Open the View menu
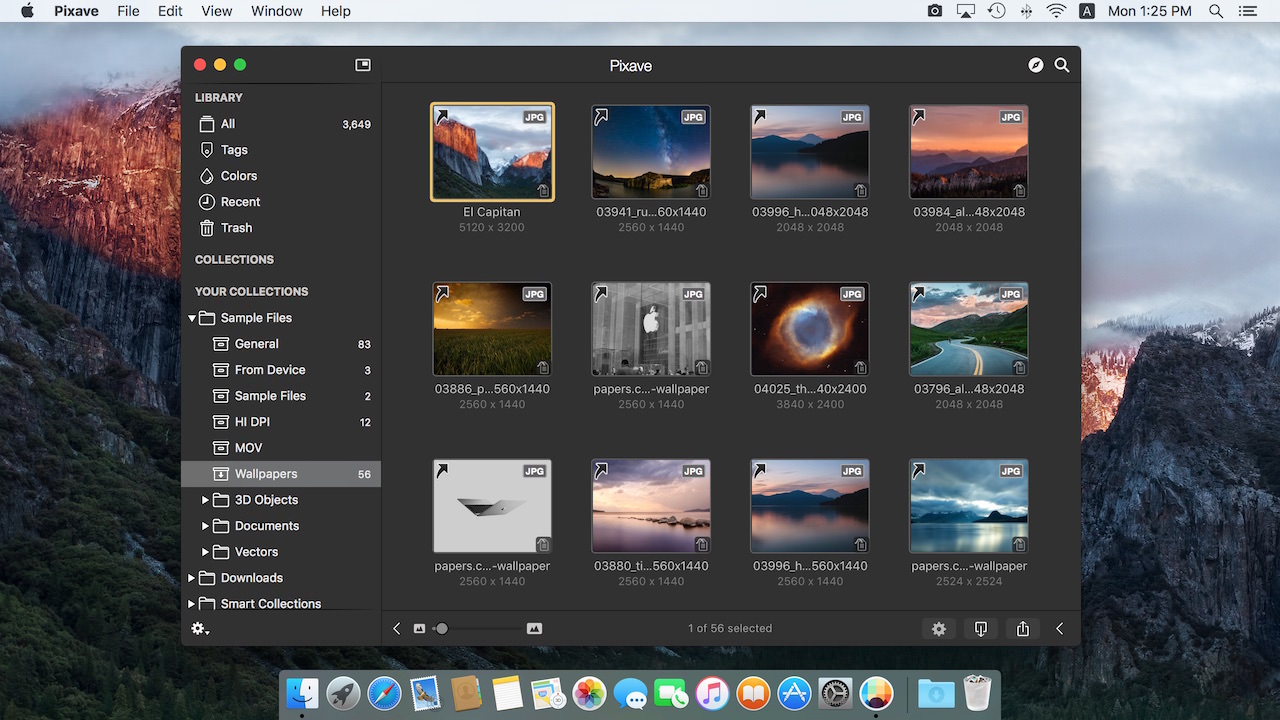This screenshot has width=1280, height=720. tap(217, 11)
